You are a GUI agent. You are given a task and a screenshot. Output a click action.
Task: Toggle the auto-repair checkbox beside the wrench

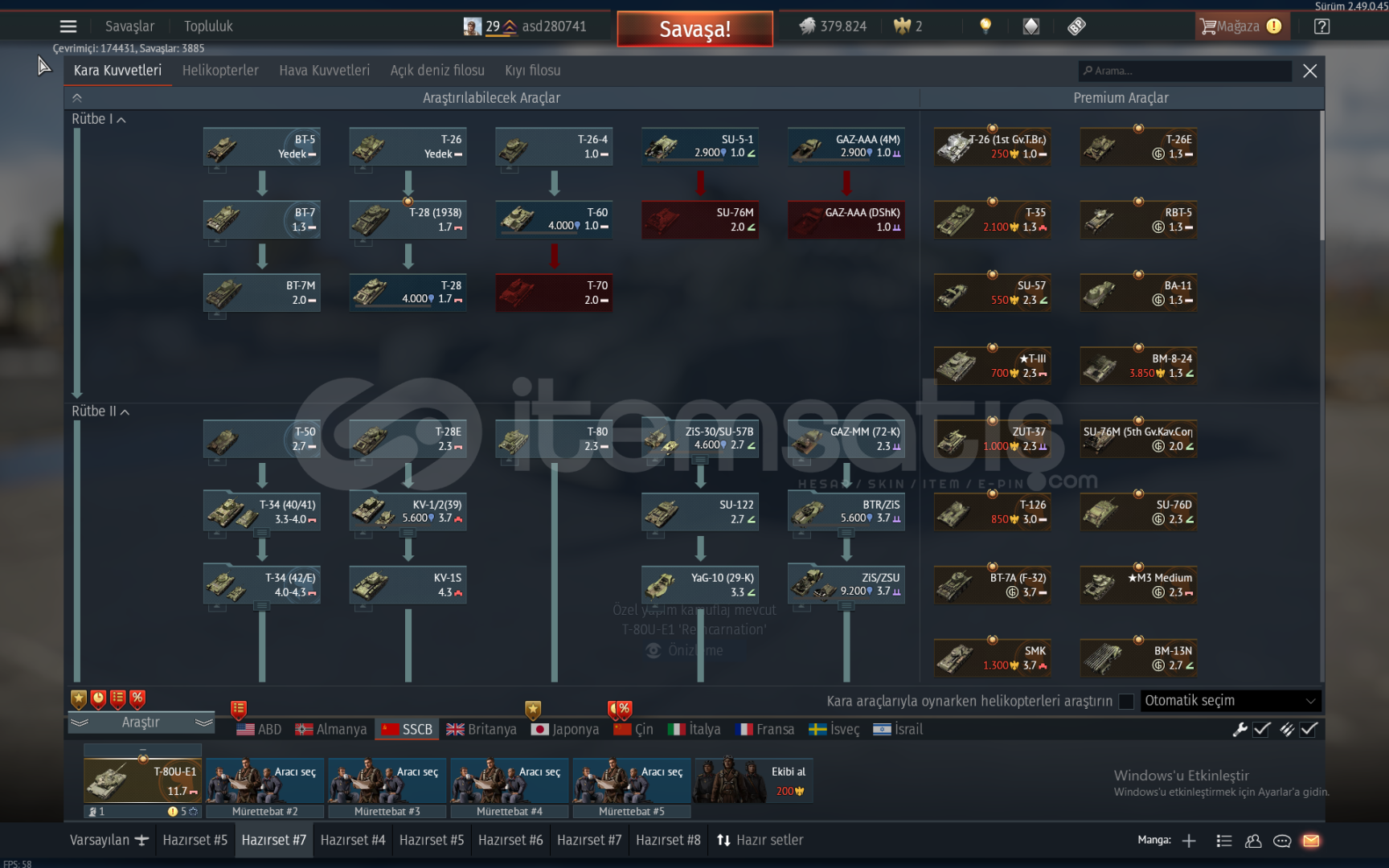[x=1262, y=729]
